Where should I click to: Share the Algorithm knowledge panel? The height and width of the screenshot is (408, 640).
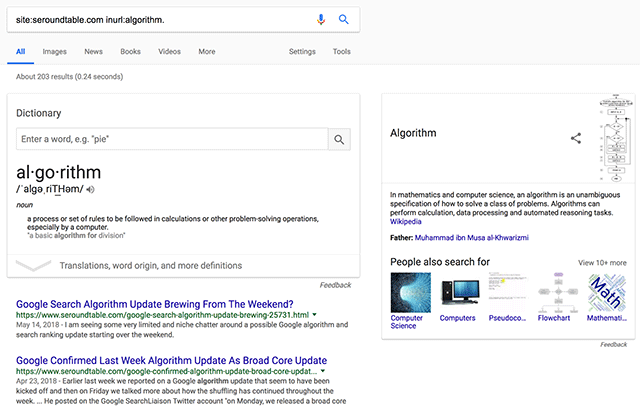576,138
